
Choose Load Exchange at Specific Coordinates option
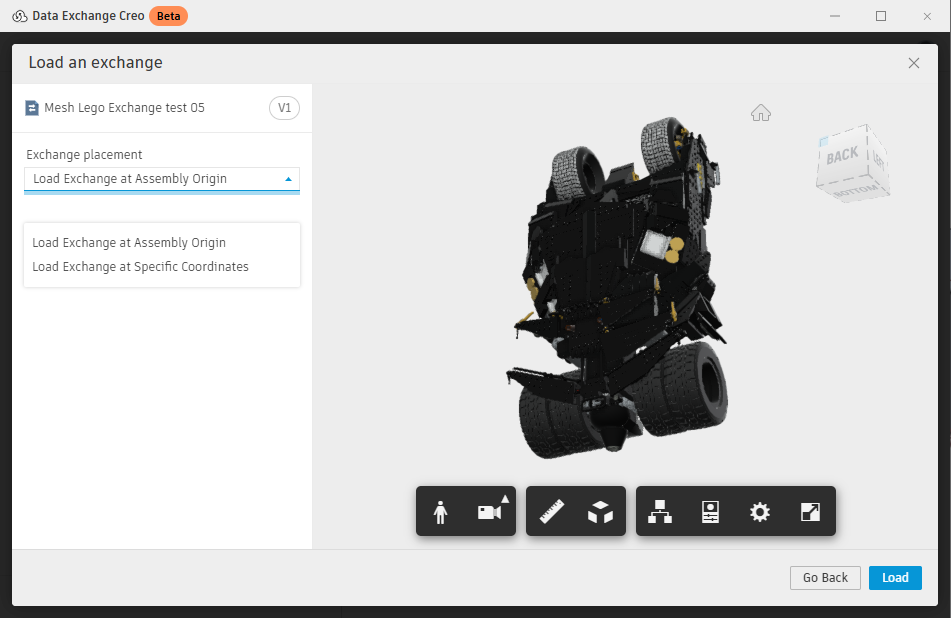click(140, 267)
